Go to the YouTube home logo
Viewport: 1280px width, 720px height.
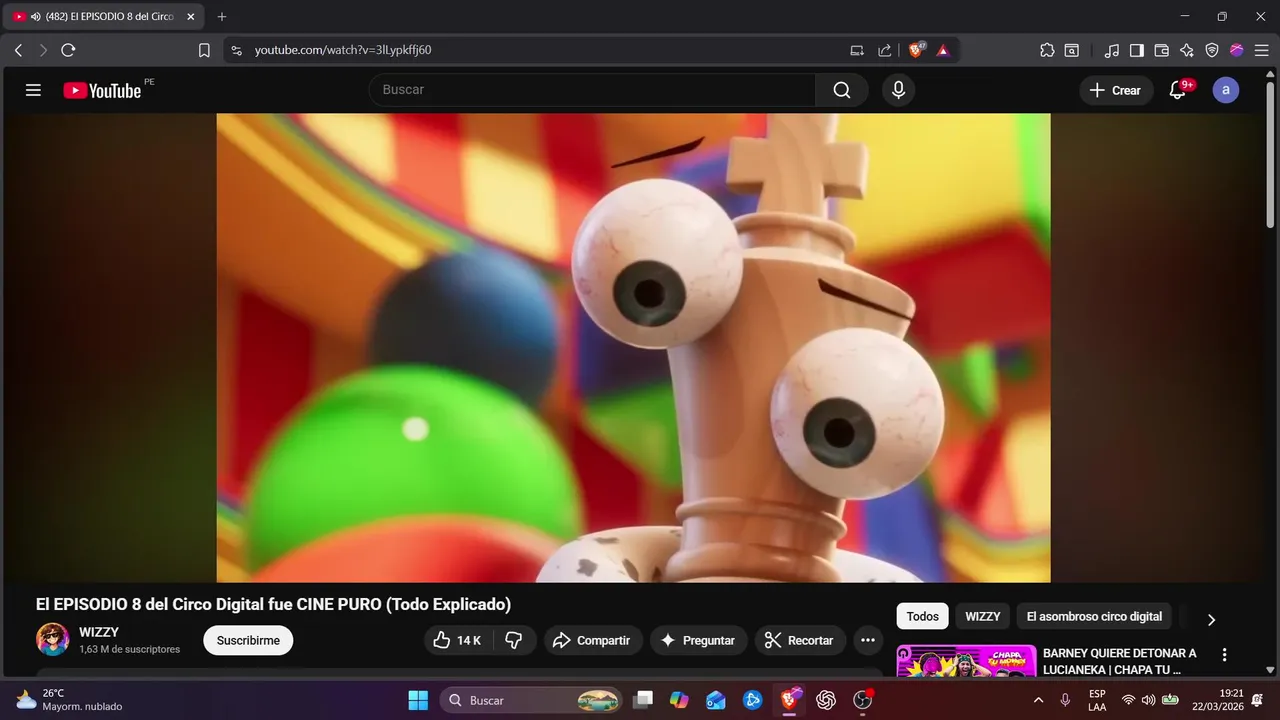[102, 90]
